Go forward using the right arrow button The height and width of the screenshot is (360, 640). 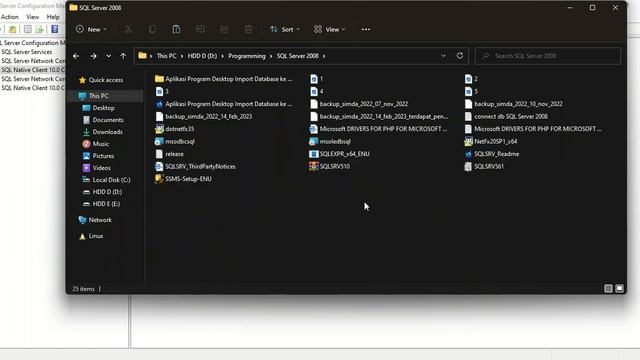tap(93, 56)
